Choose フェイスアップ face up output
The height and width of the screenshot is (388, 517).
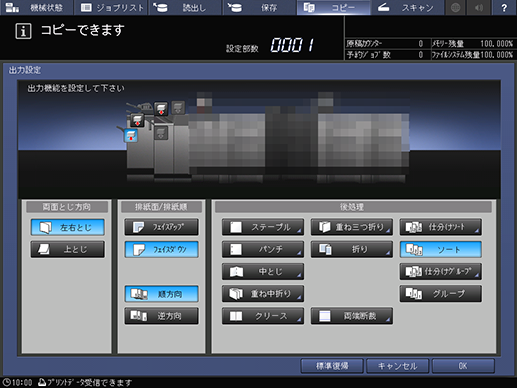tap(162, 227)
